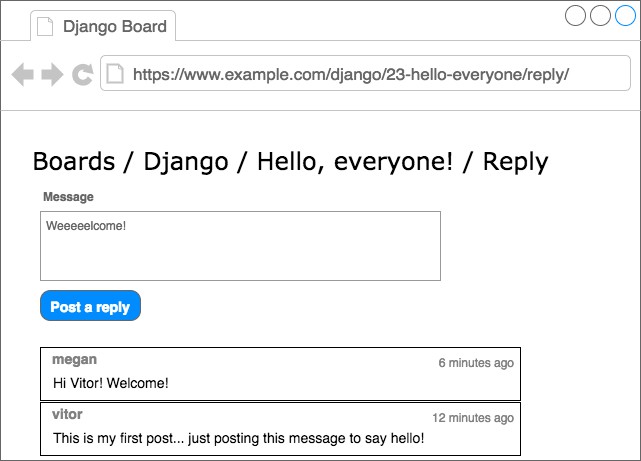Image resolution: width=641 pixels, height=461 pixels.
Task: Click the page icon on Django Board tab
Action: pyautogui.click(x=45, y=27)
